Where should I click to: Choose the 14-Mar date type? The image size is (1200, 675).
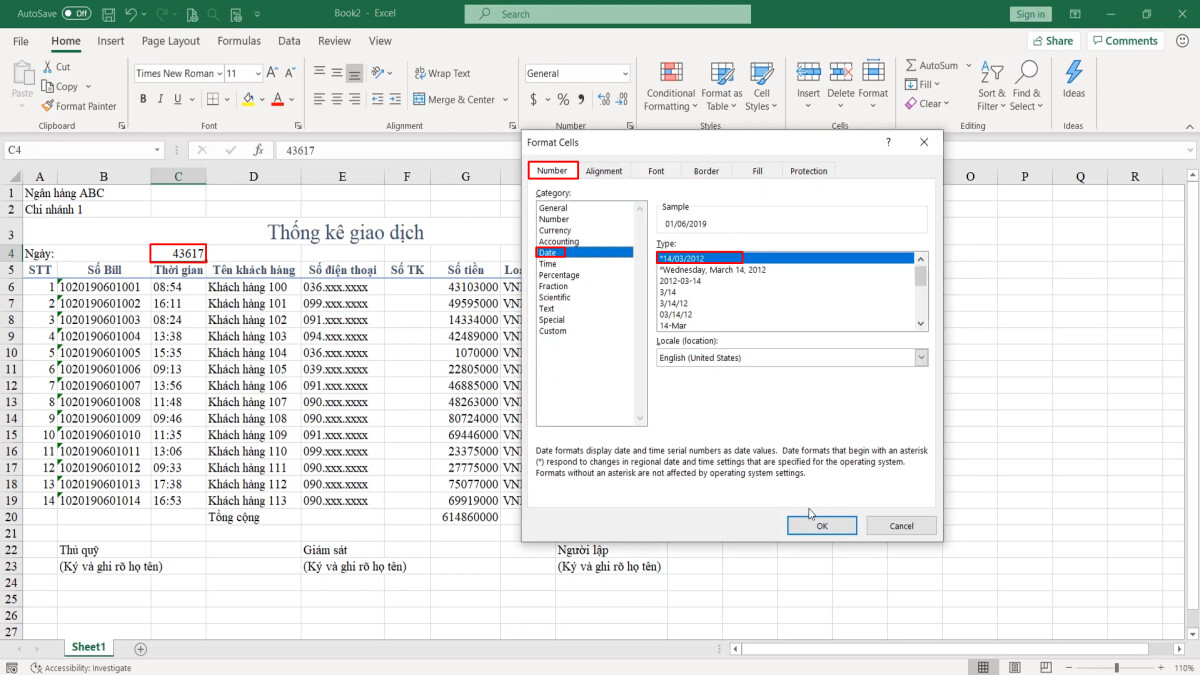(x=673, y=326)
